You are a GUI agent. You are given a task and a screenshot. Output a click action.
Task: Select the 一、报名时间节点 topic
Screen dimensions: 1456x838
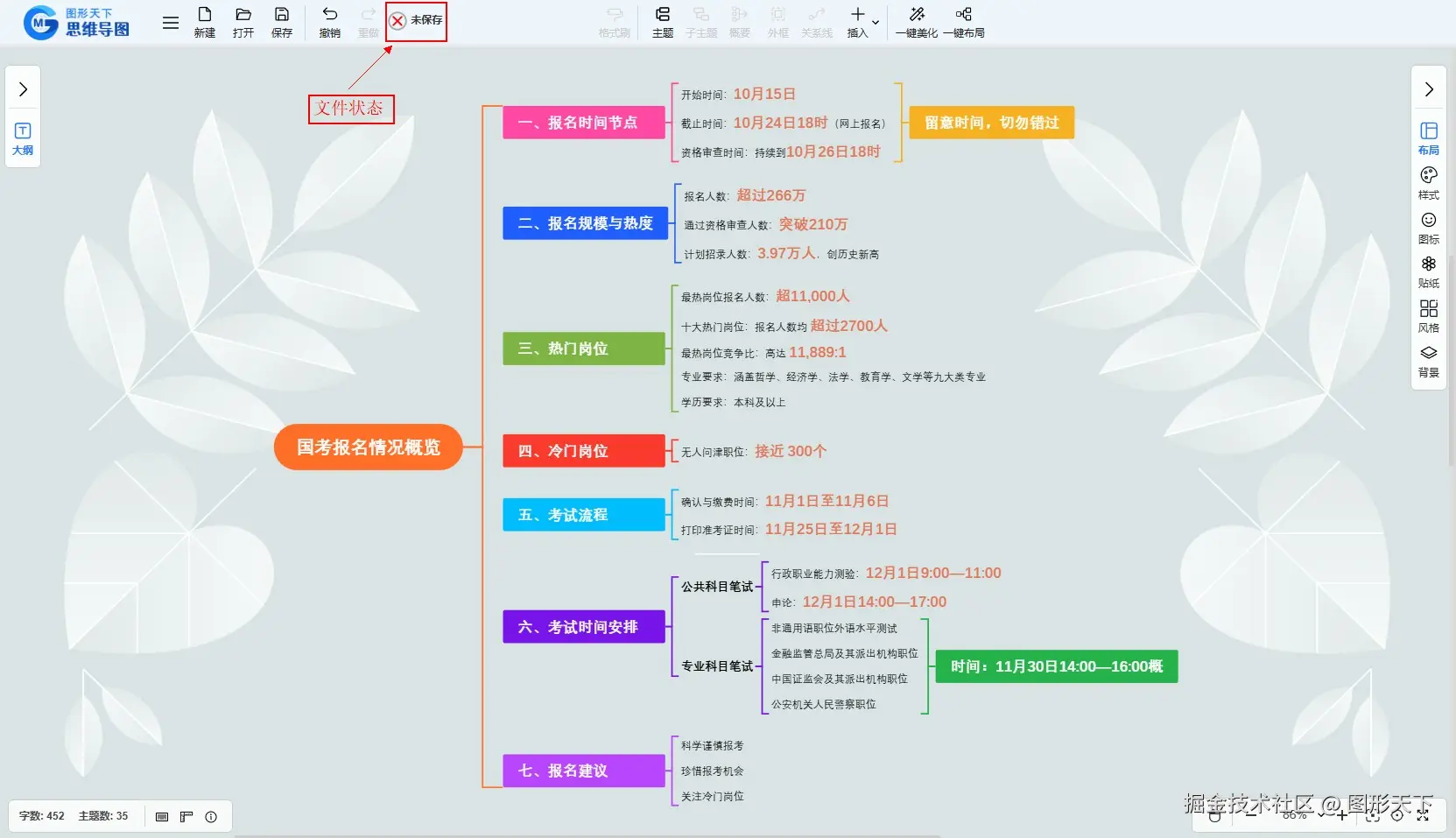584,123
